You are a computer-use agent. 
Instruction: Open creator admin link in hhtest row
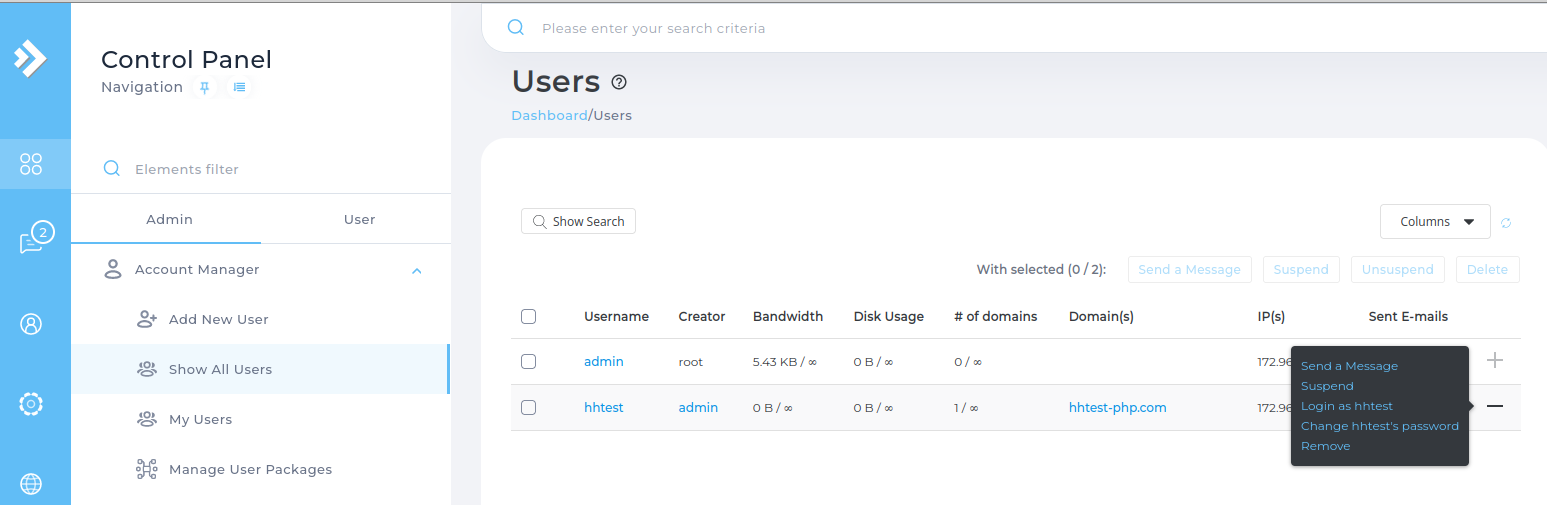698,407
